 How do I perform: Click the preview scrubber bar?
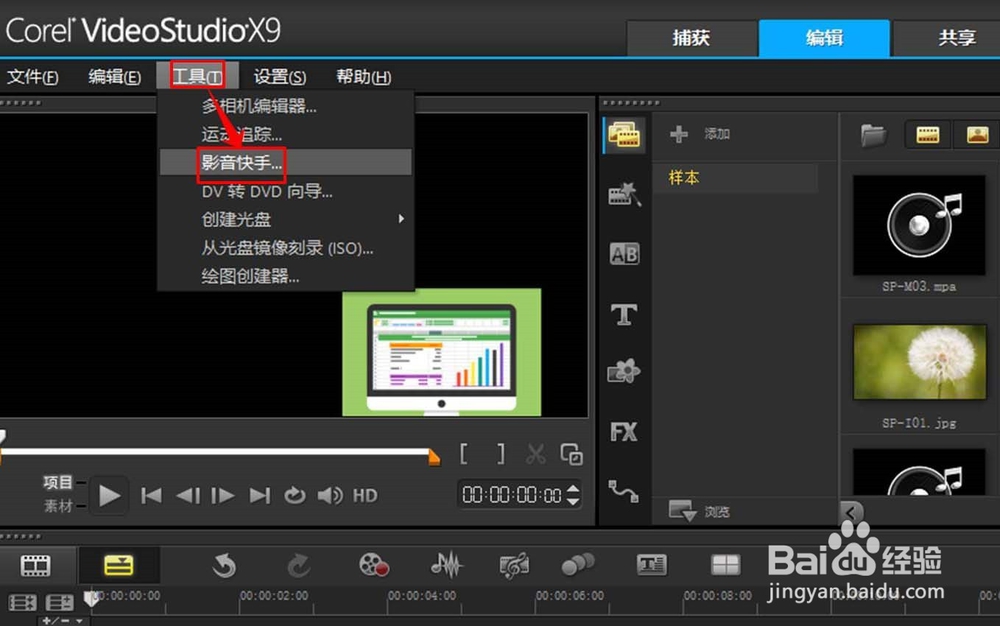click(x=216, y=452)
